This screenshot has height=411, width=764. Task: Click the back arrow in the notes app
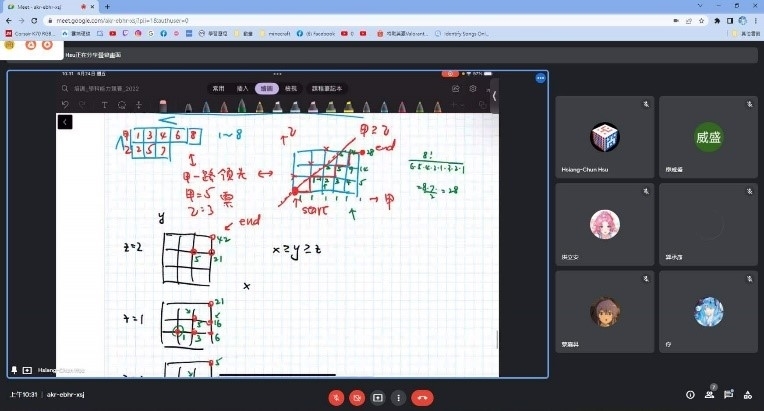click(x=65, y=122)
